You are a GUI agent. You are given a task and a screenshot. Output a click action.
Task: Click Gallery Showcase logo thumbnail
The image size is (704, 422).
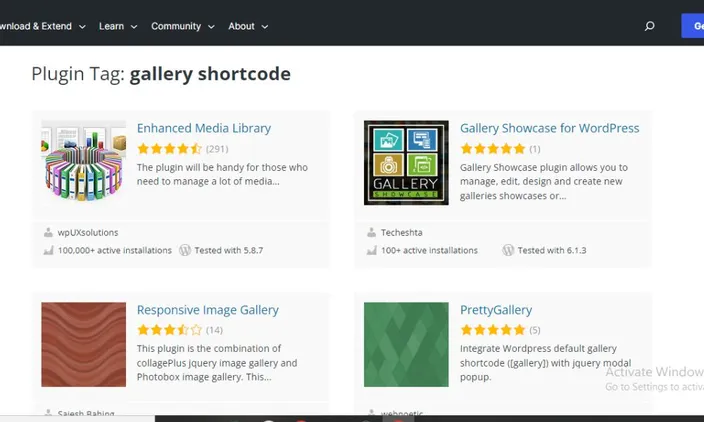(406, 163)
